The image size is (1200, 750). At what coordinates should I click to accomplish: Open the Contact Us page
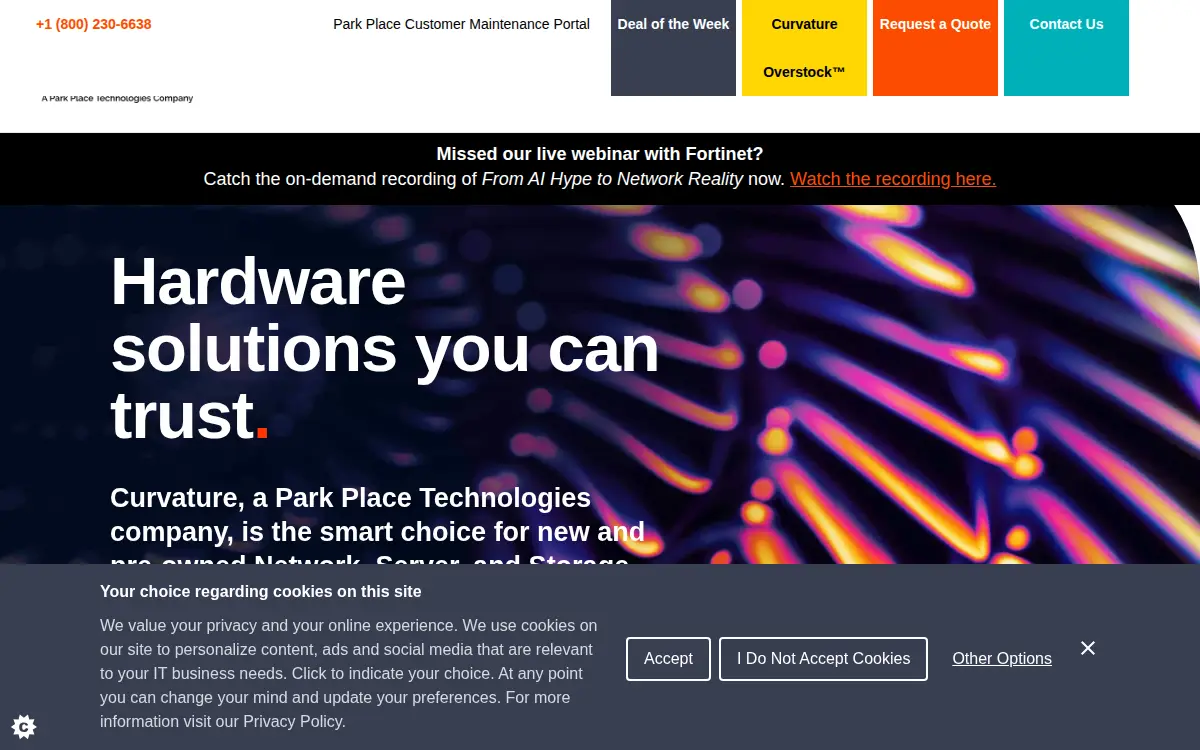point(1066,48)
